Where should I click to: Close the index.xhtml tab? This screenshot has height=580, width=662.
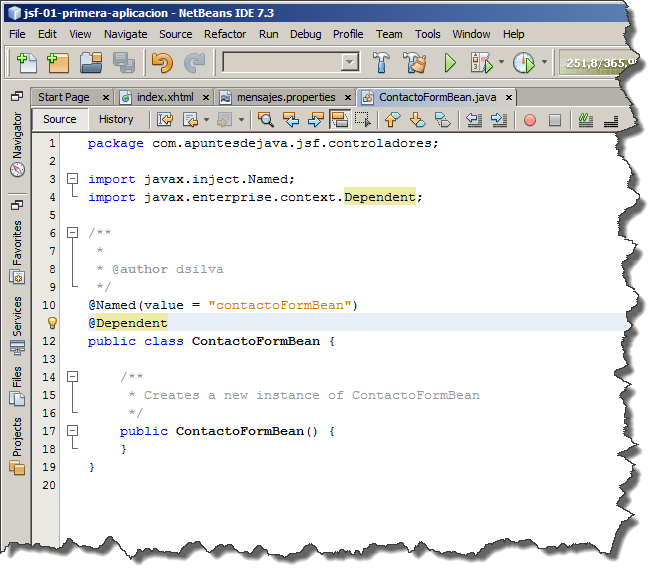(206, 98)
